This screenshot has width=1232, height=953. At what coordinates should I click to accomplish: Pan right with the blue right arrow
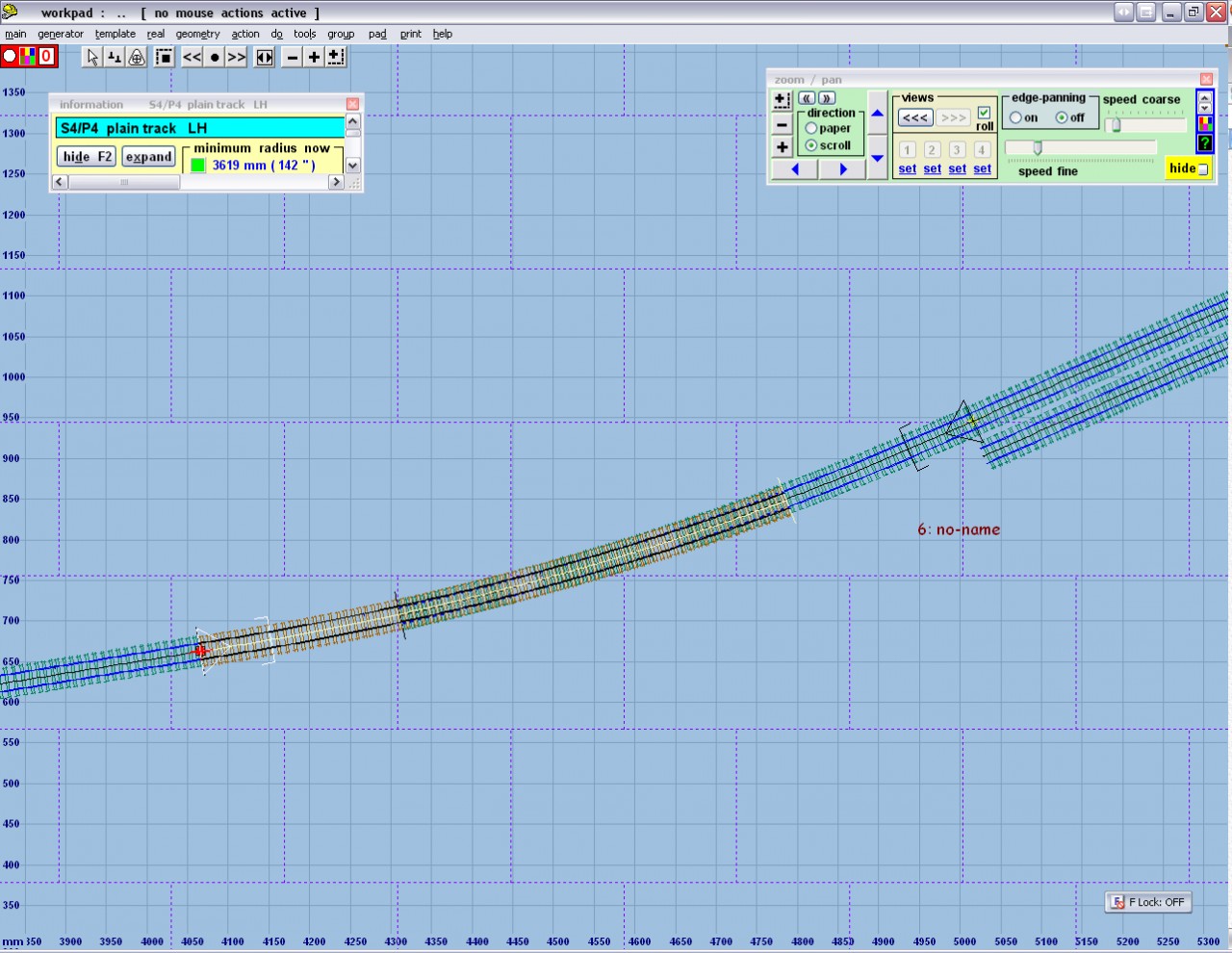(x=843, y=169)
